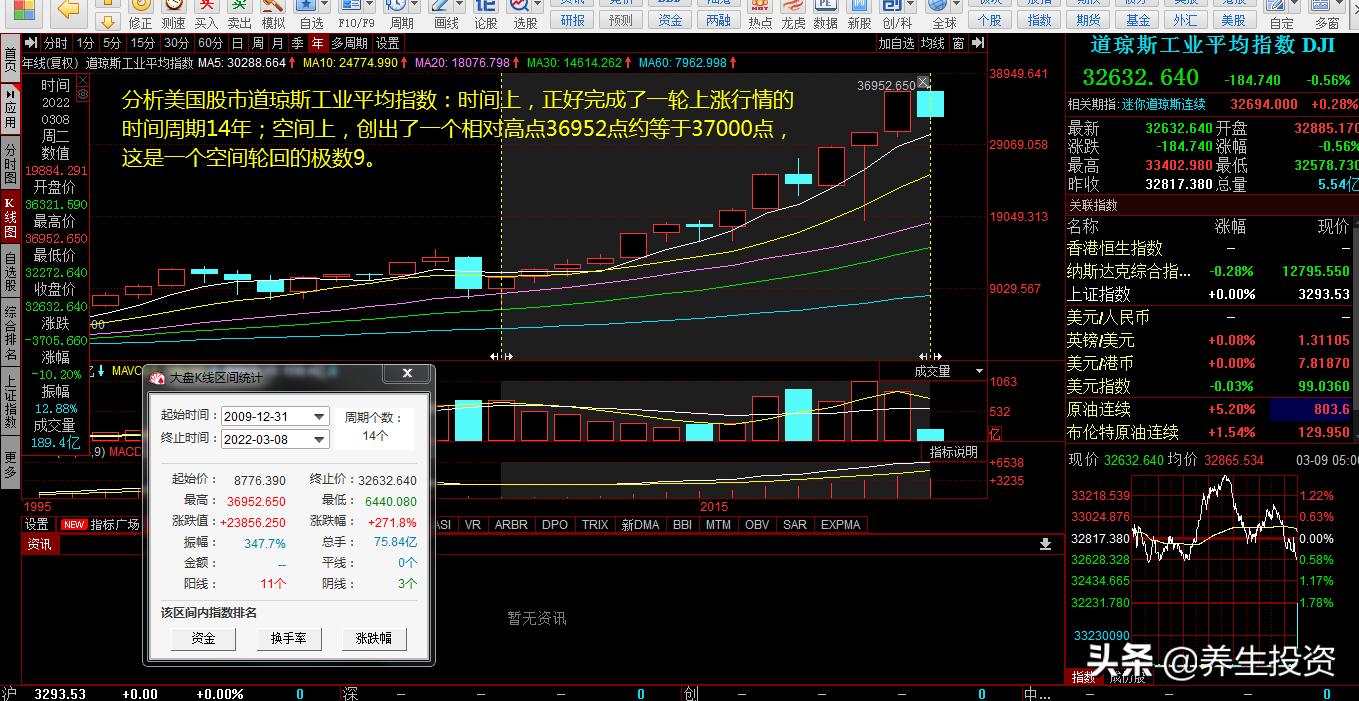Open the K线图 side tab

pyautogui.click(x=10, y=216)
